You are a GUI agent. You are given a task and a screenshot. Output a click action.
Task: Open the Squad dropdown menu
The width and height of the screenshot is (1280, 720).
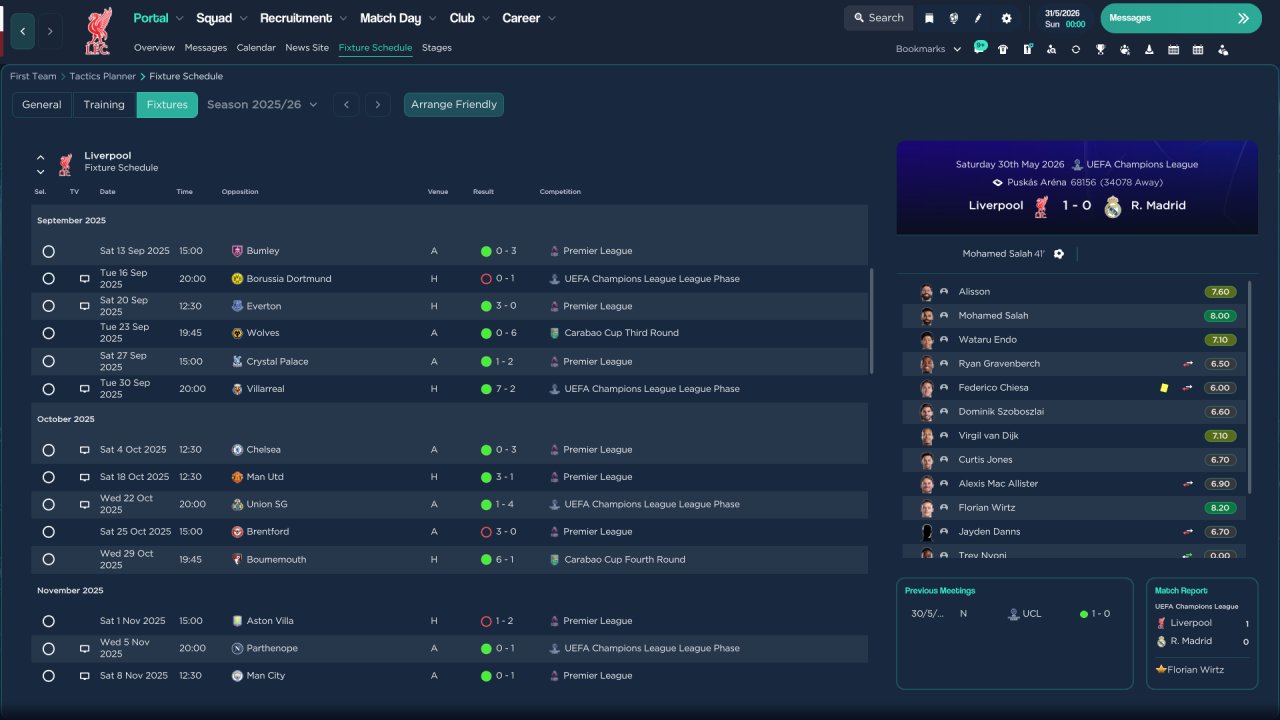221,18
